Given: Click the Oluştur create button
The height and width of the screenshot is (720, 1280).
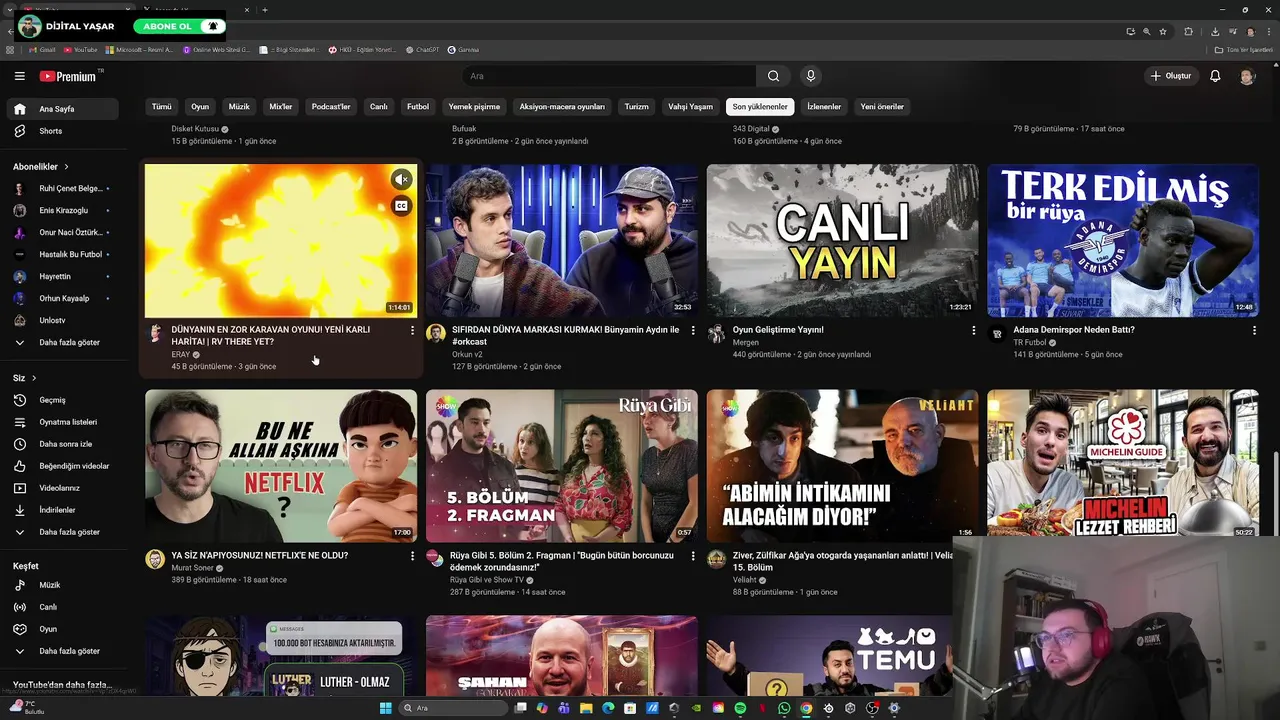Looking at the screenshot, I should pos(1170,76).
